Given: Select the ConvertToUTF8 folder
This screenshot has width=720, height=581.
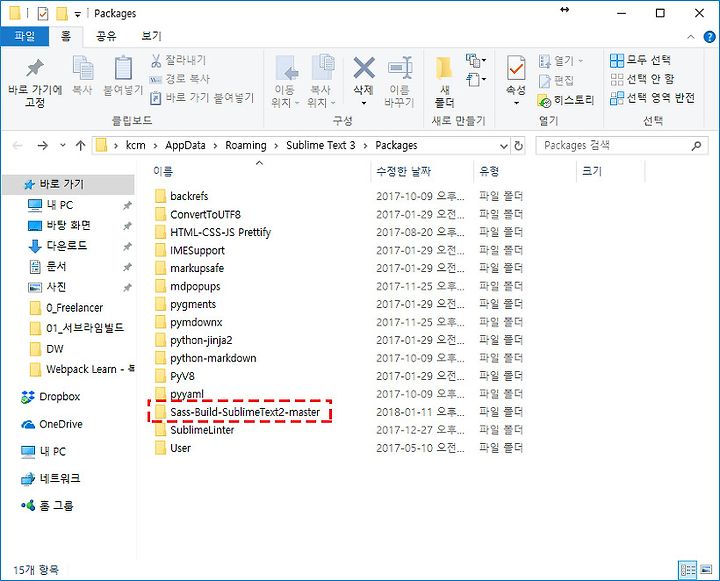Looking at the screenshot, I should click(x=205, y=214).
